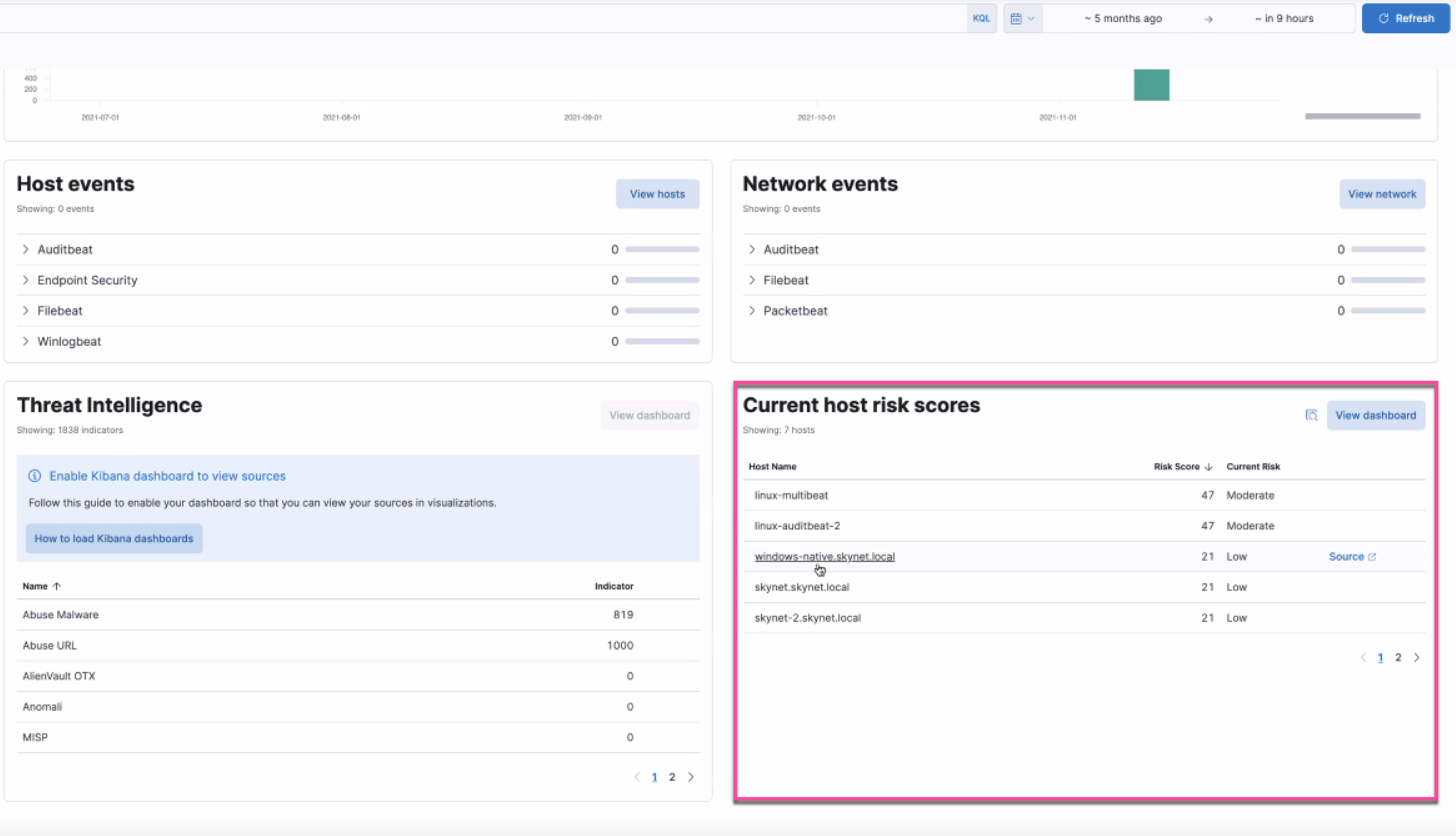The height and width of the screenshot is (836, 1456).
Task: Click the View hosts button
Action: [x=657, y=194]
